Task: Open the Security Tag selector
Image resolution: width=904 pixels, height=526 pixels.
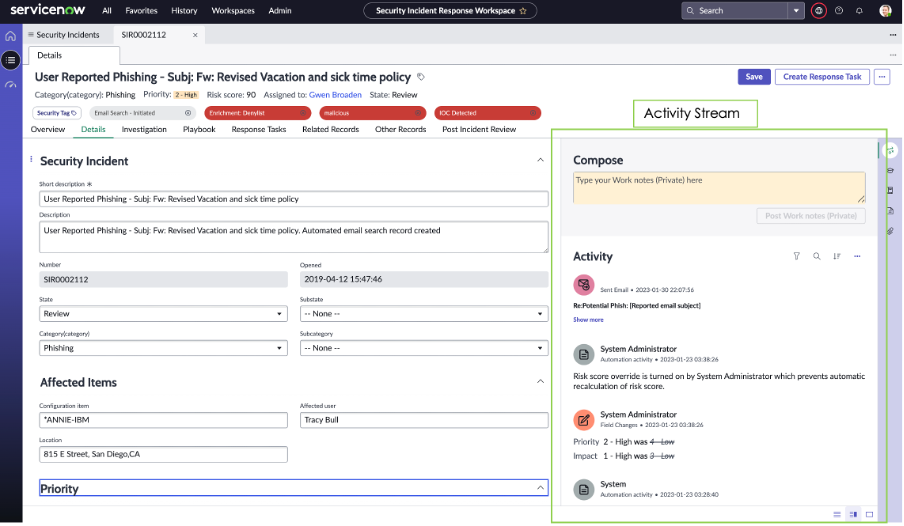Action: click(56, 113)
